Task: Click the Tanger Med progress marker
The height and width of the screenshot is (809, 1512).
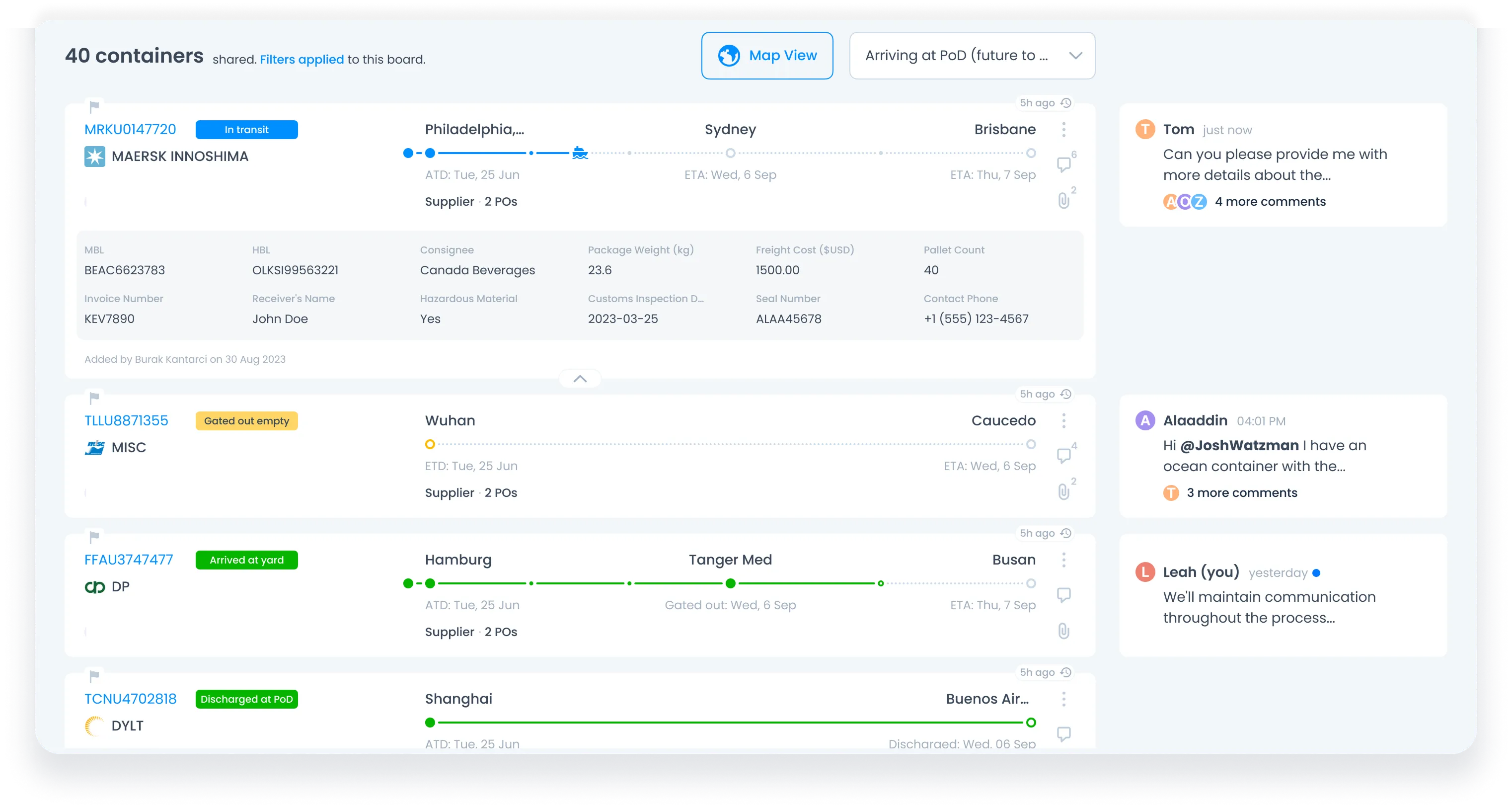Action: [730, 583]
